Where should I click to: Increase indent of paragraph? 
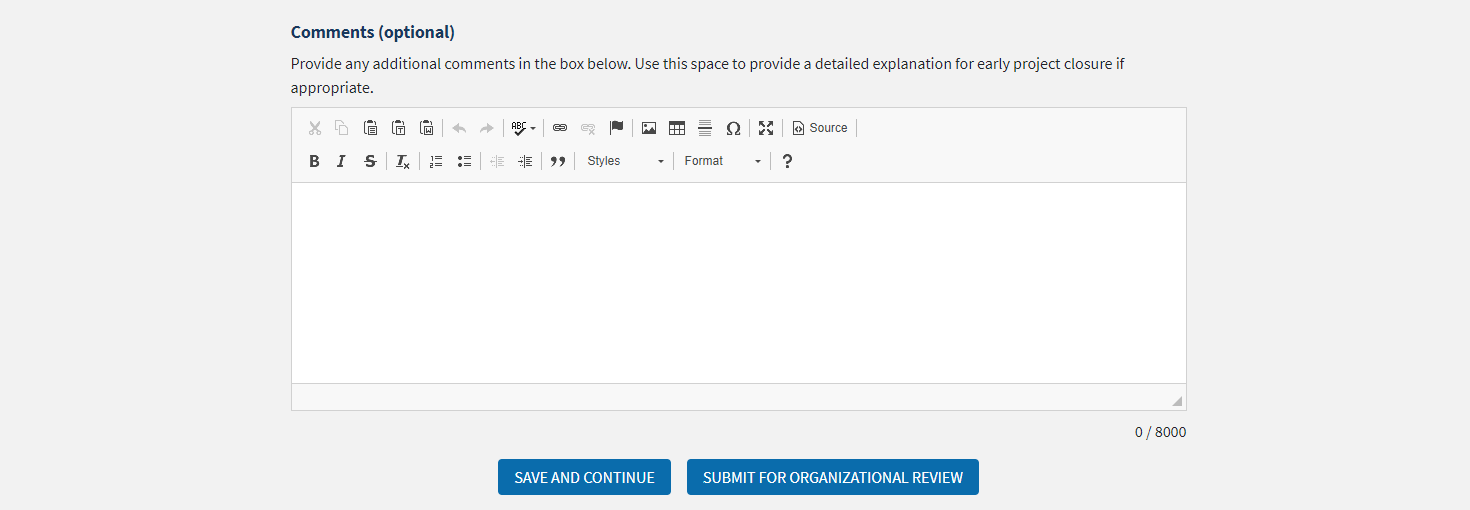(x=525, y=161)
